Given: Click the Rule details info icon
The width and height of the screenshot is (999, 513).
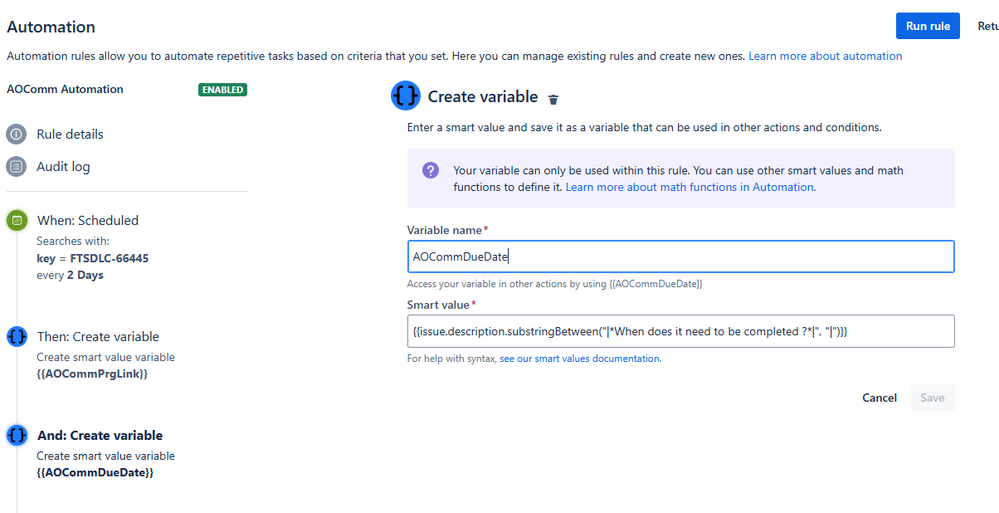Looking at the screenshot, I should [x=17, y=134].
